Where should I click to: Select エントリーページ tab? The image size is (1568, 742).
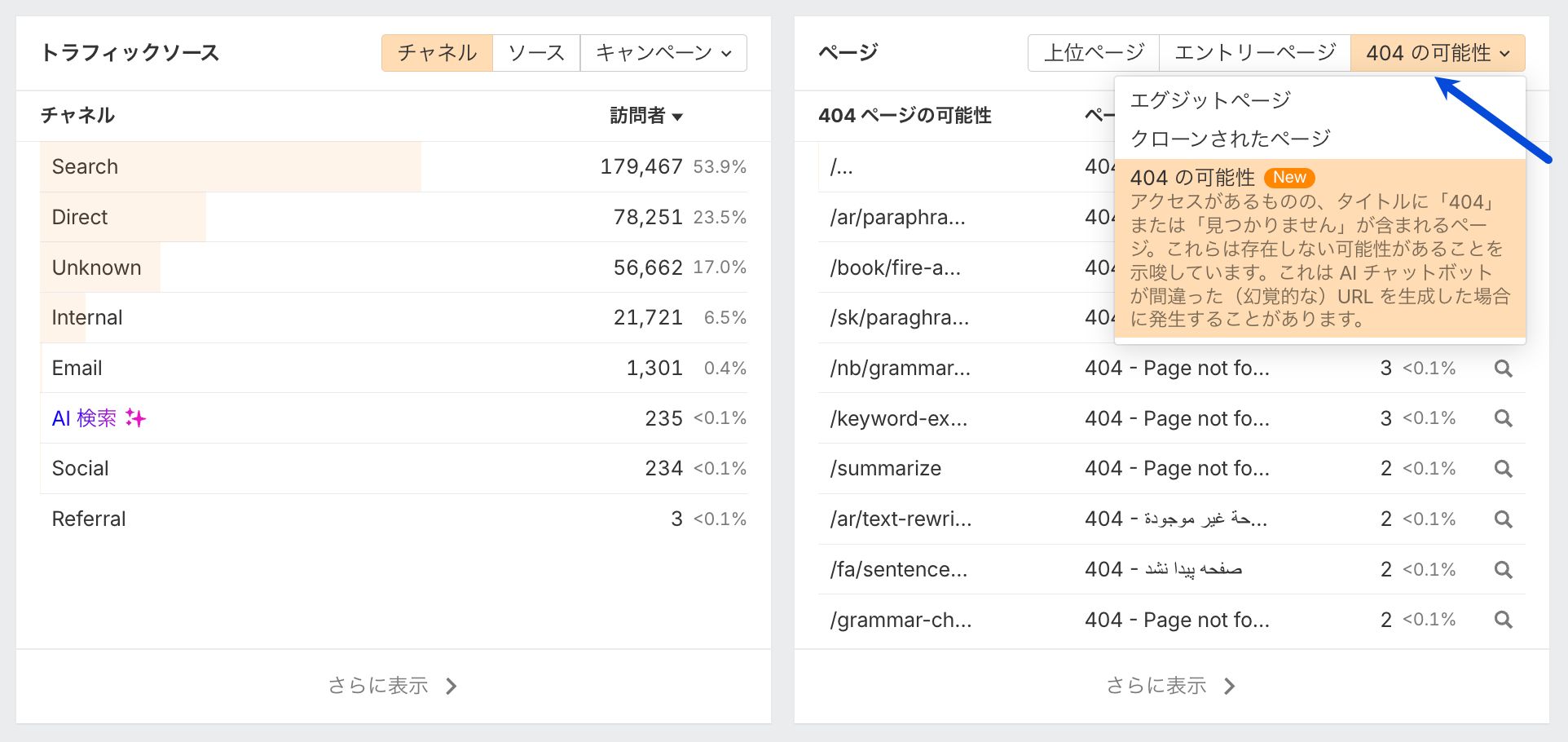pos(1255,53)
